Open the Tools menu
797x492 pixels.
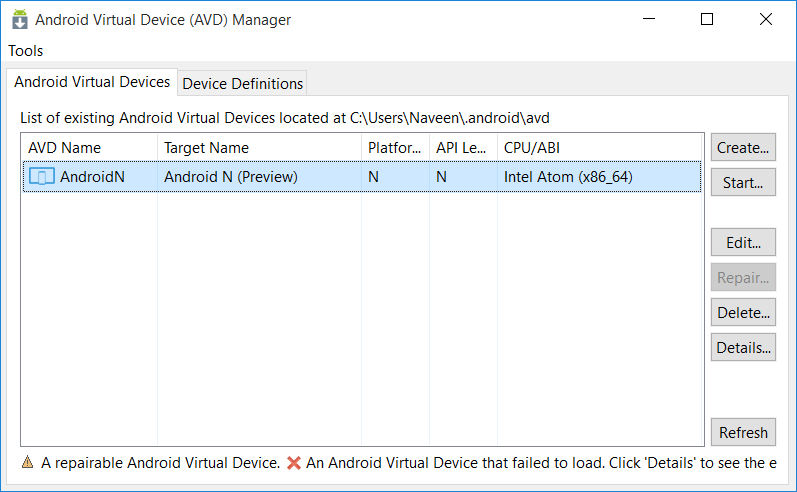25,51
